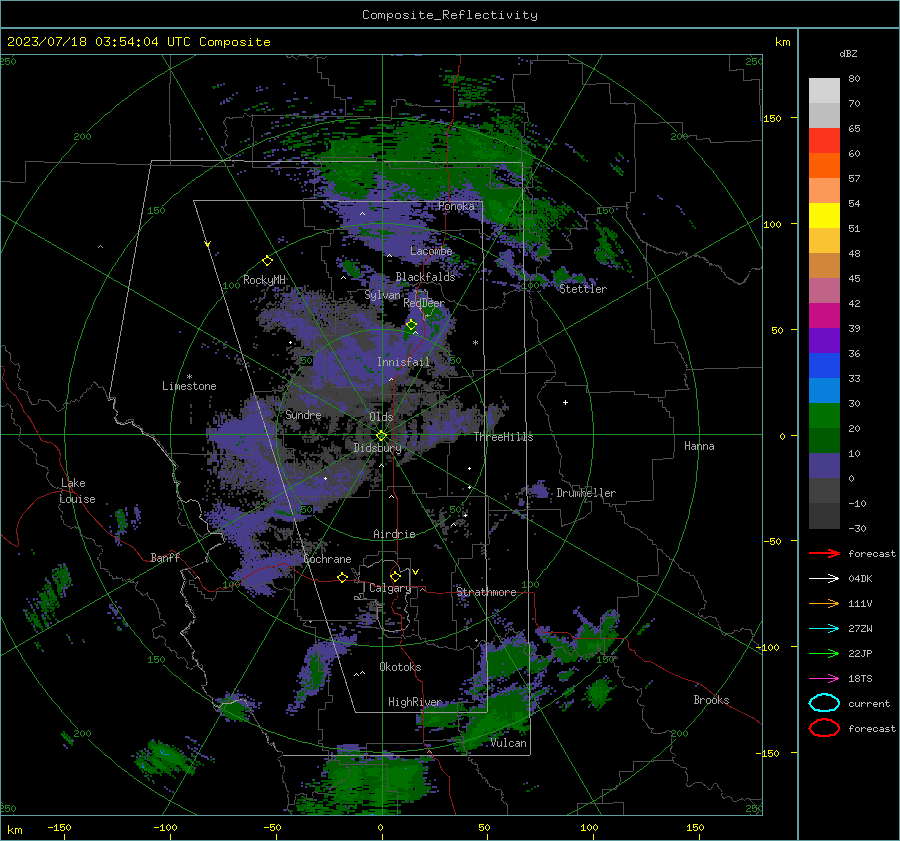Image resolution: width=900 pixels, height=841 pixels.
Task: Click the Airdrie city label
Action: 394,534
